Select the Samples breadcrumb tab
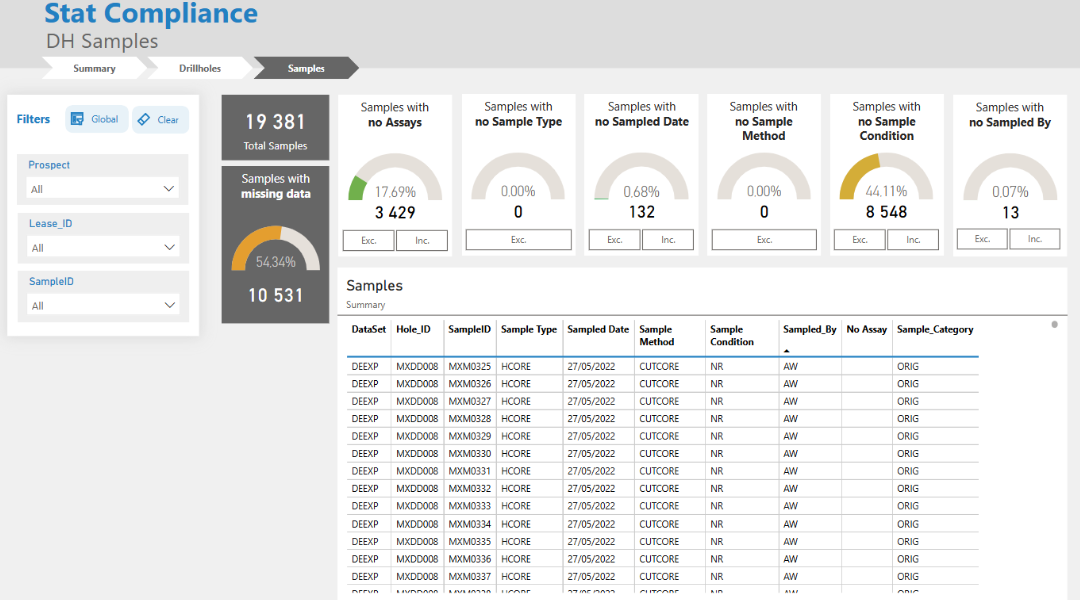 (306, 68)
